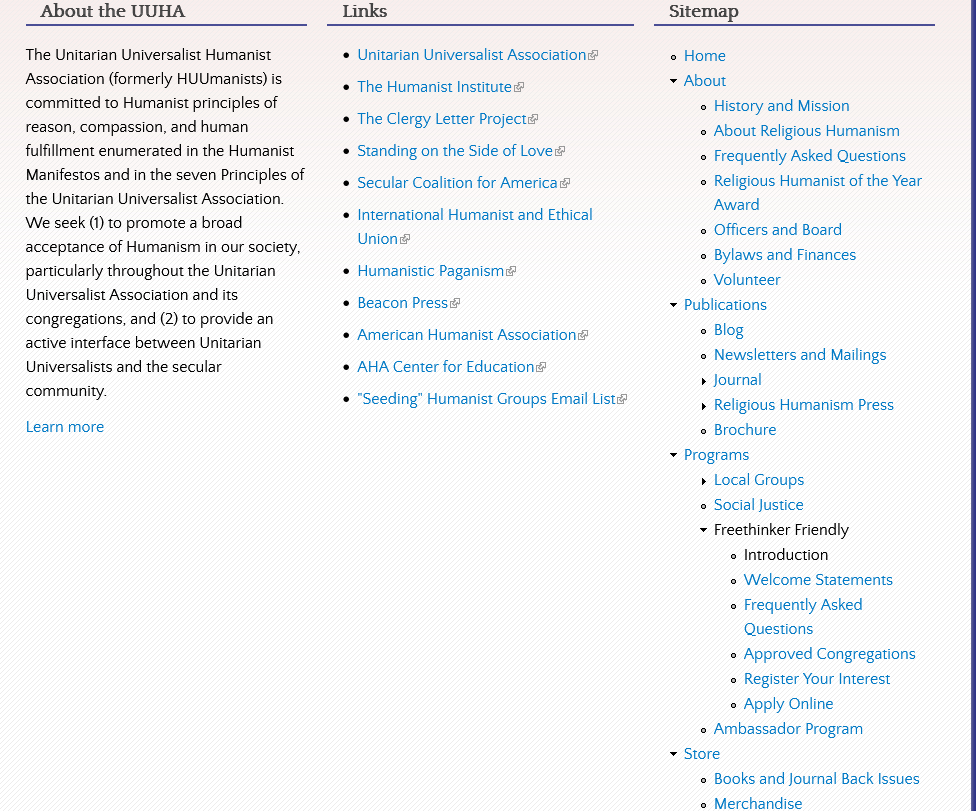Screen dimensions: 976x811
Task: Go to Ambassador Program in the Sitemap
Action: tap(789, 729)
